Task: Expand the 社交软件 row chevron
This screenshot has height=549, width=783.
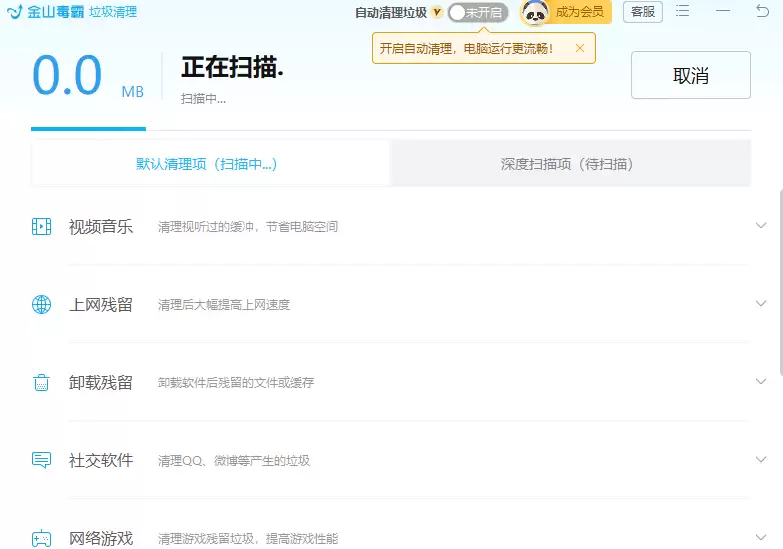Action: coord(761,459)
